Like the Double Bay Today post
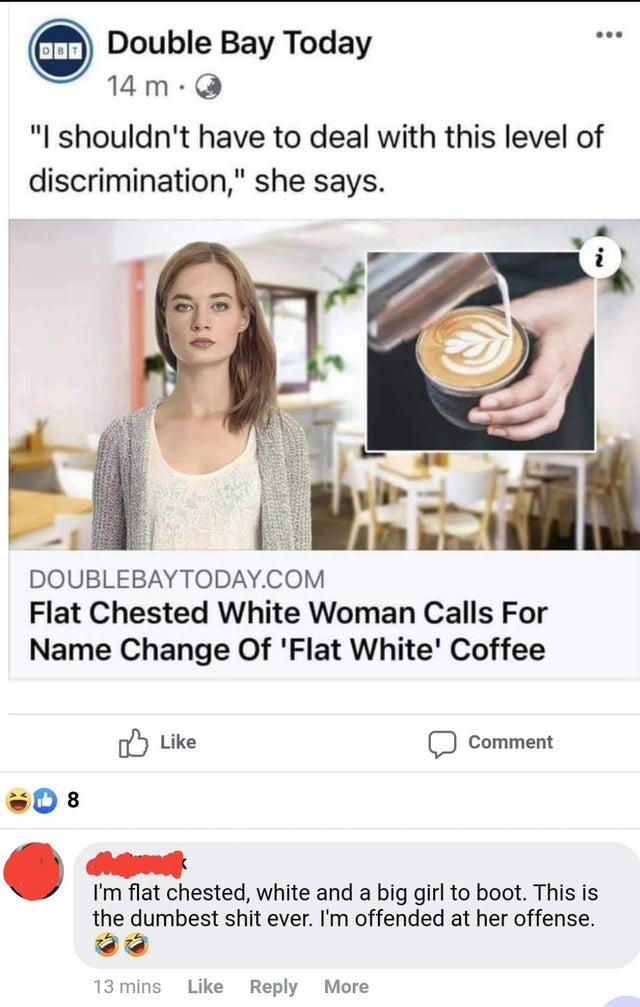 [158, 743]
